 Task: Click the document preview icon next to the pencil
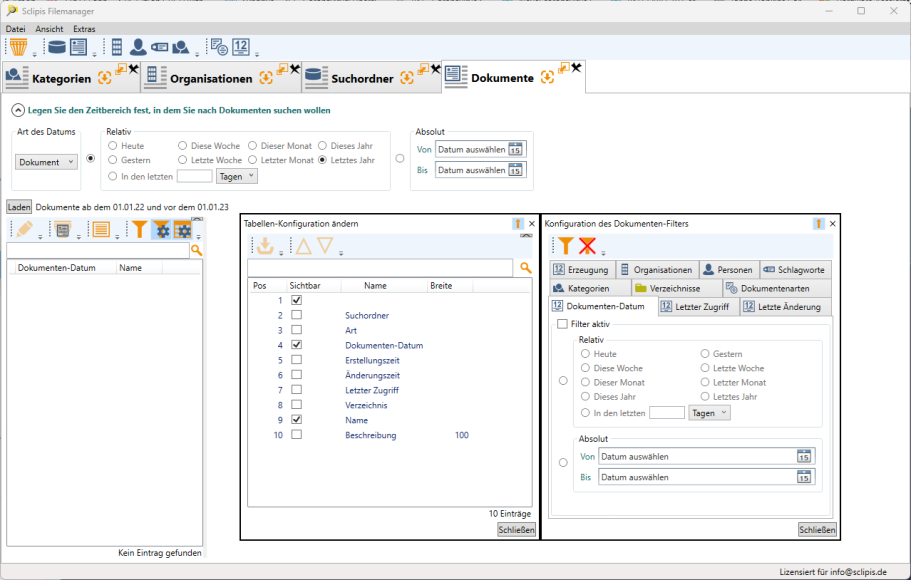(x=63, y=230)
